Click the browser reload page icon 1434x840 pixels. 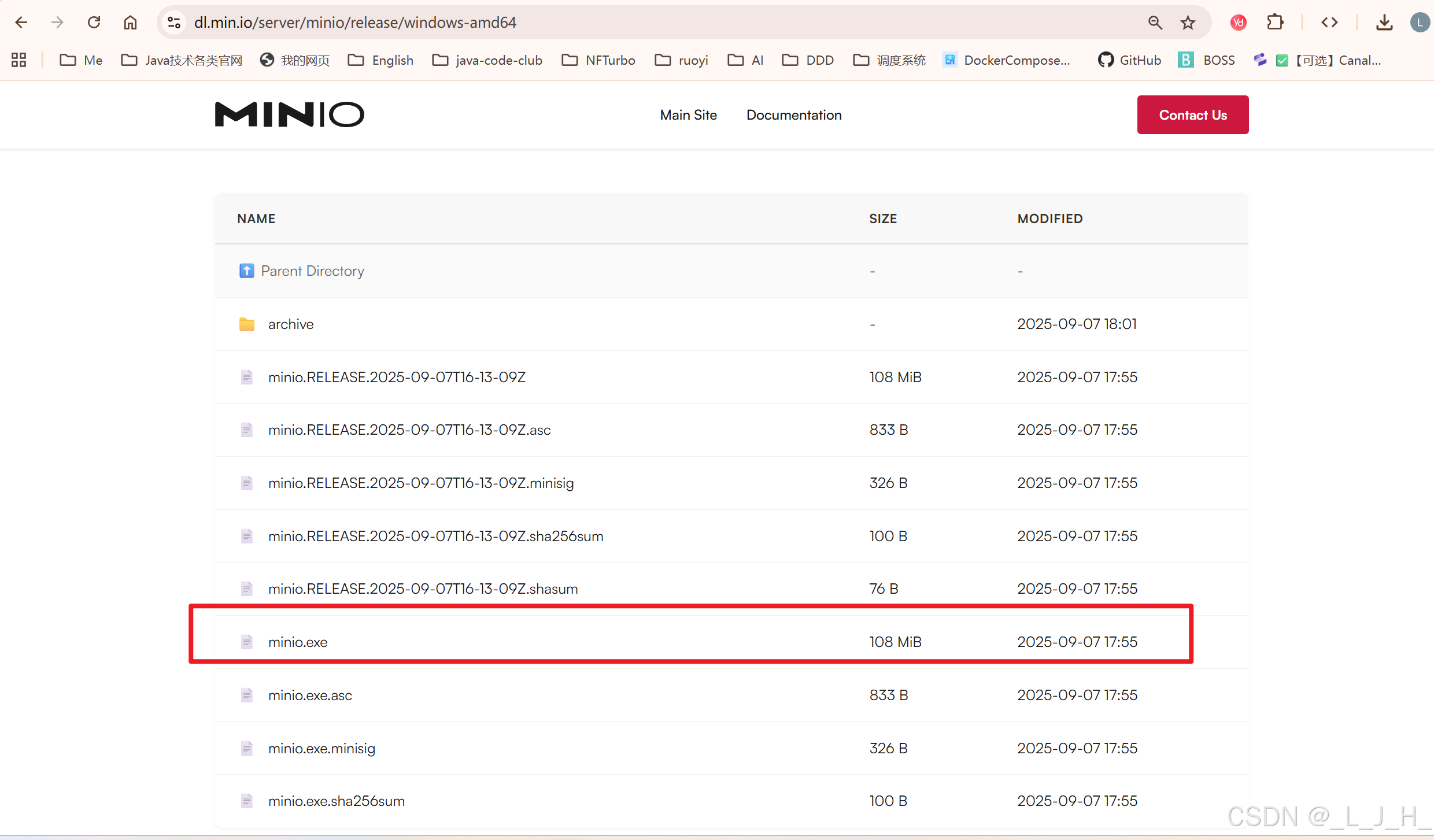pos(94,23)
